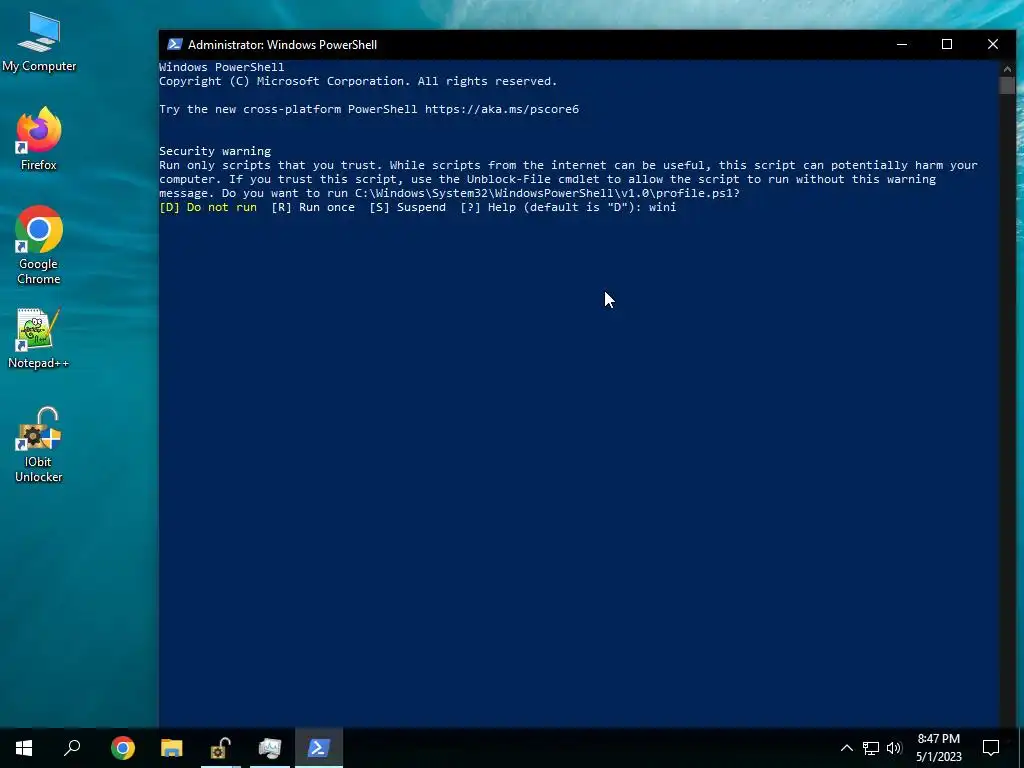1024x768 pixels.
Task: Open File Explorer from the taskbar
Action: click(x=172, y=748)
